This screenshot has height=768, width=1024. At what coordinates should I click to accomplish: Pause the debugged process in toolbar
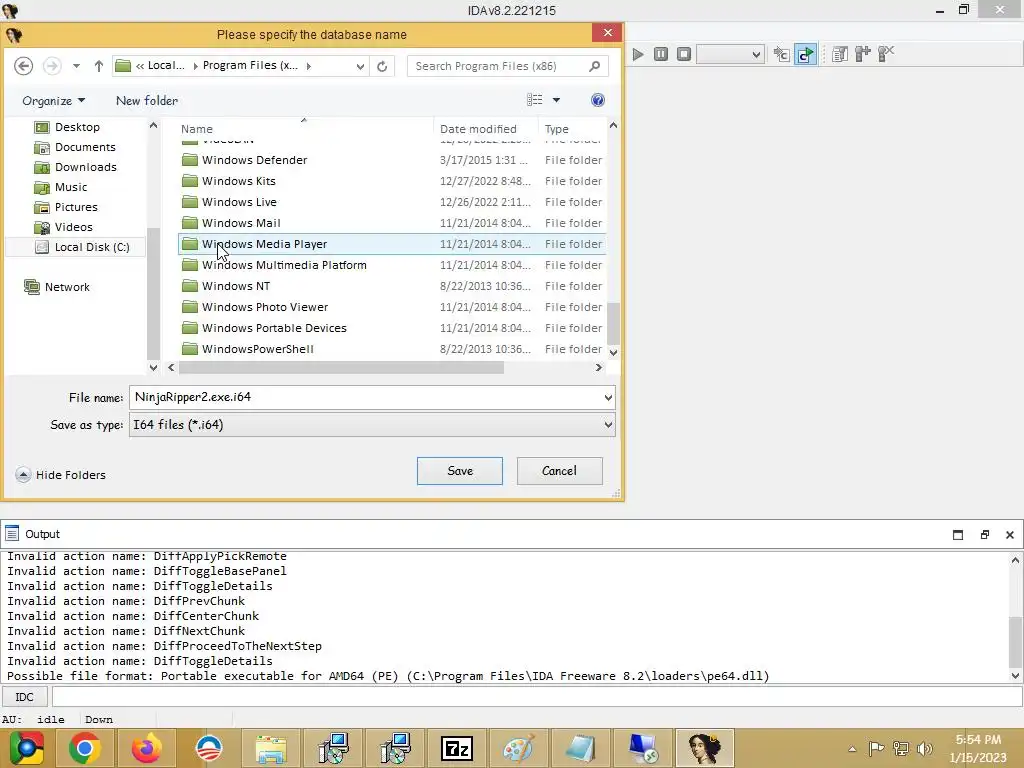coord(661,54)
